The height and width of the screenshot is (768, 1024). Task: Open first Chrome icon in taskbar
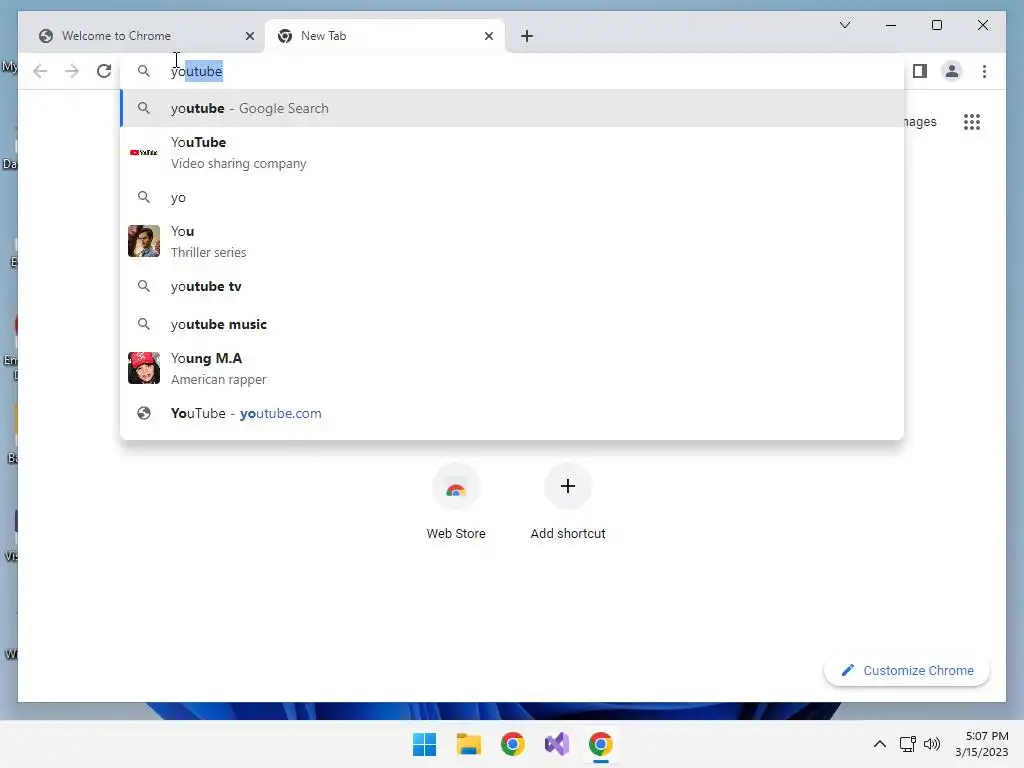513,744
